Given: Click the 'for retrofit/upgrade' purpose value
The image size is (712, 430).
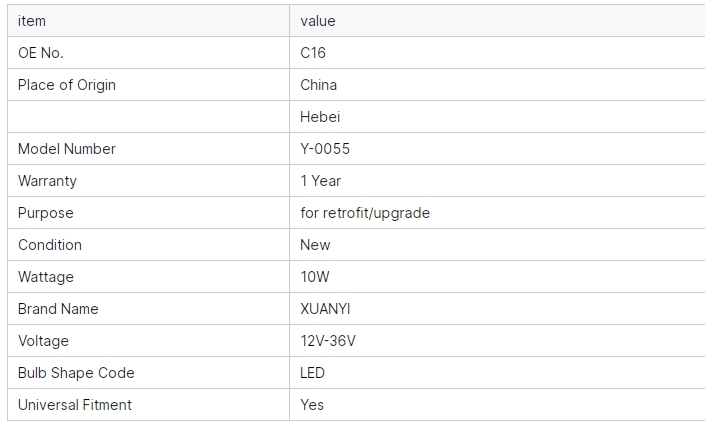Looking at the screenshot, I should [365, 213].
